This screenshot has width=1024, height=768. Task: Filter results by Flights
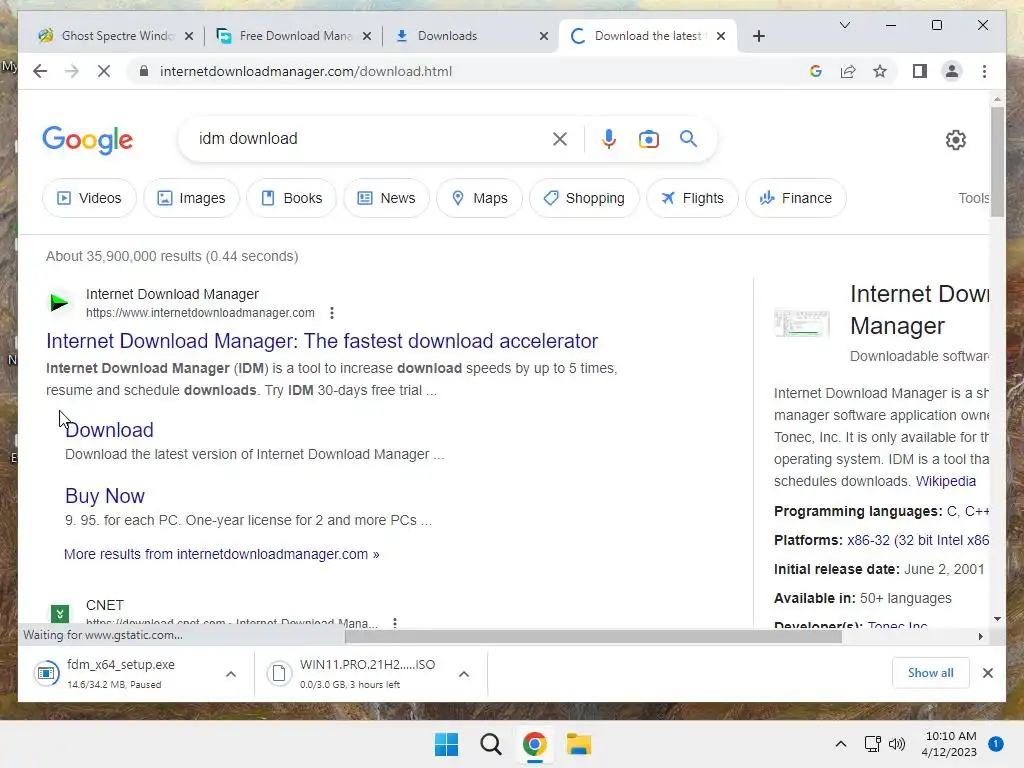pyautogui.click(x=692, y=198)
